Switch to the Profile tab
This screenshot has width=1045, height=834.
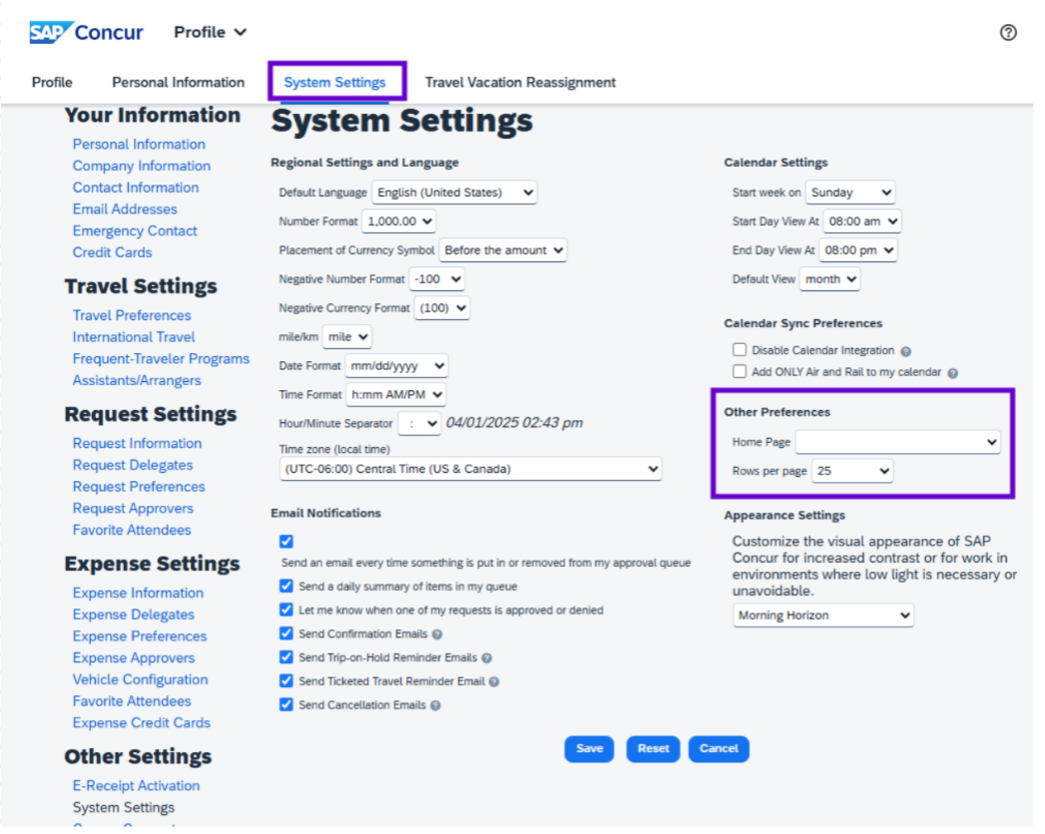pyautogui.click(x=52, y=82)
